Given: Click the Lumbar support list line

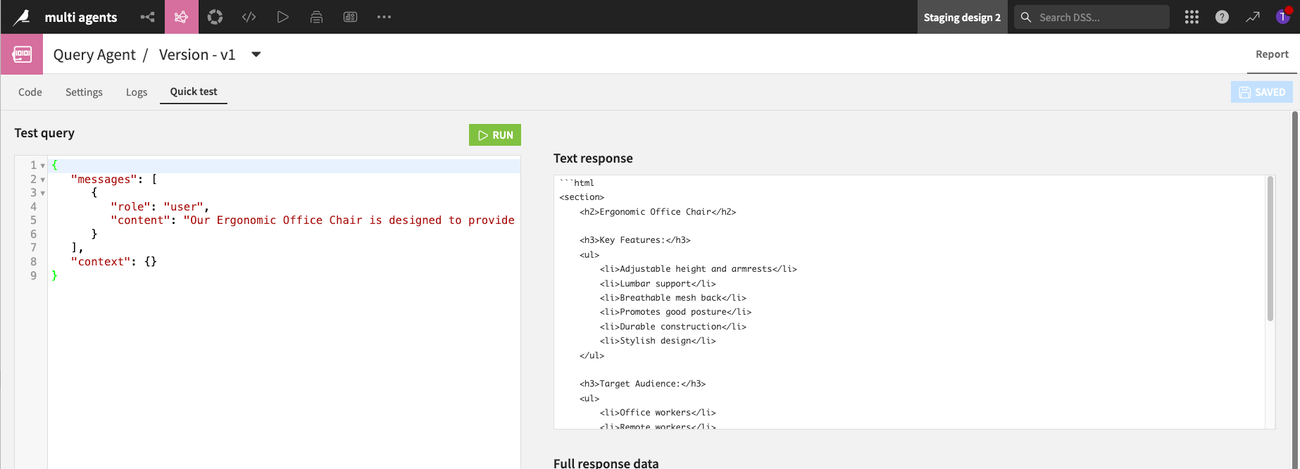Looking at the screenshot, I should click(x=658, y=283).
